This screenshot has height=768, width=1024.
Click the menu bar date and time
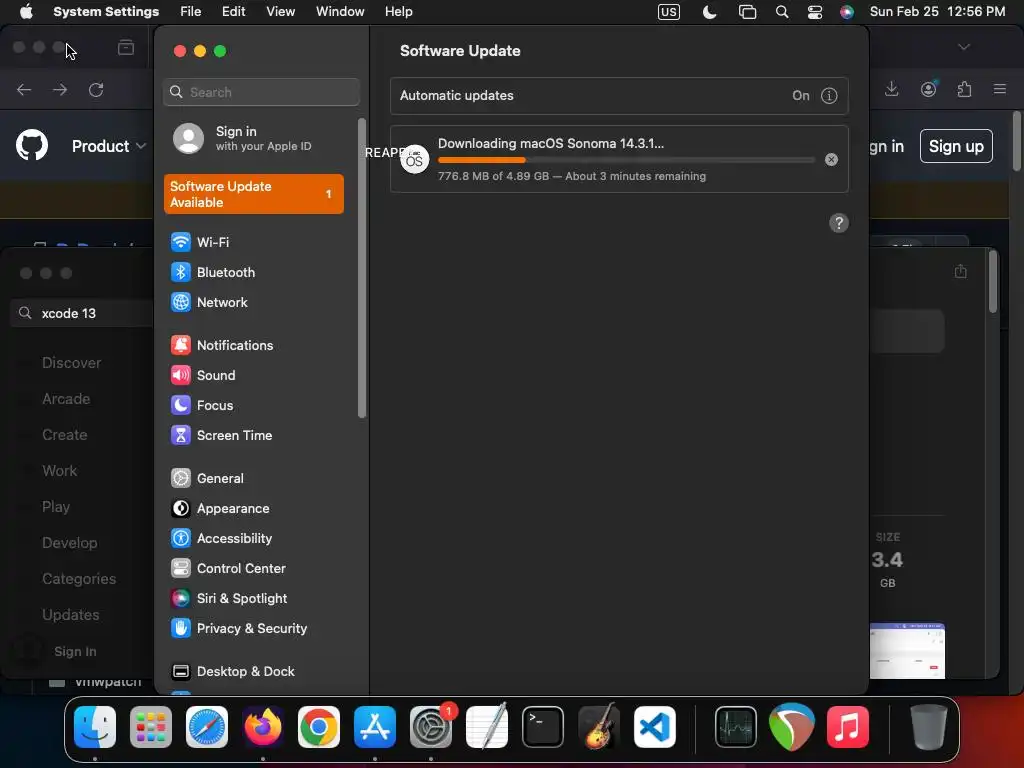pyautogui.click(x=937, y=12)
